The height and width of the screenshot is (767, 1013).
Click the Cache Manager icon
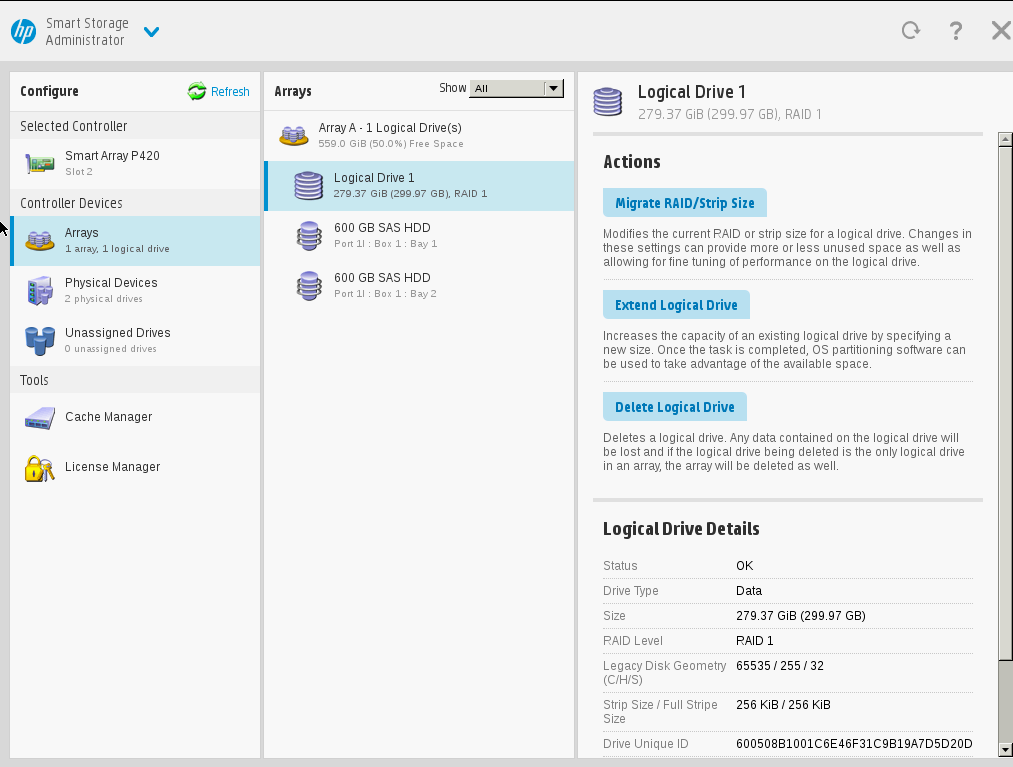(39, 418)
